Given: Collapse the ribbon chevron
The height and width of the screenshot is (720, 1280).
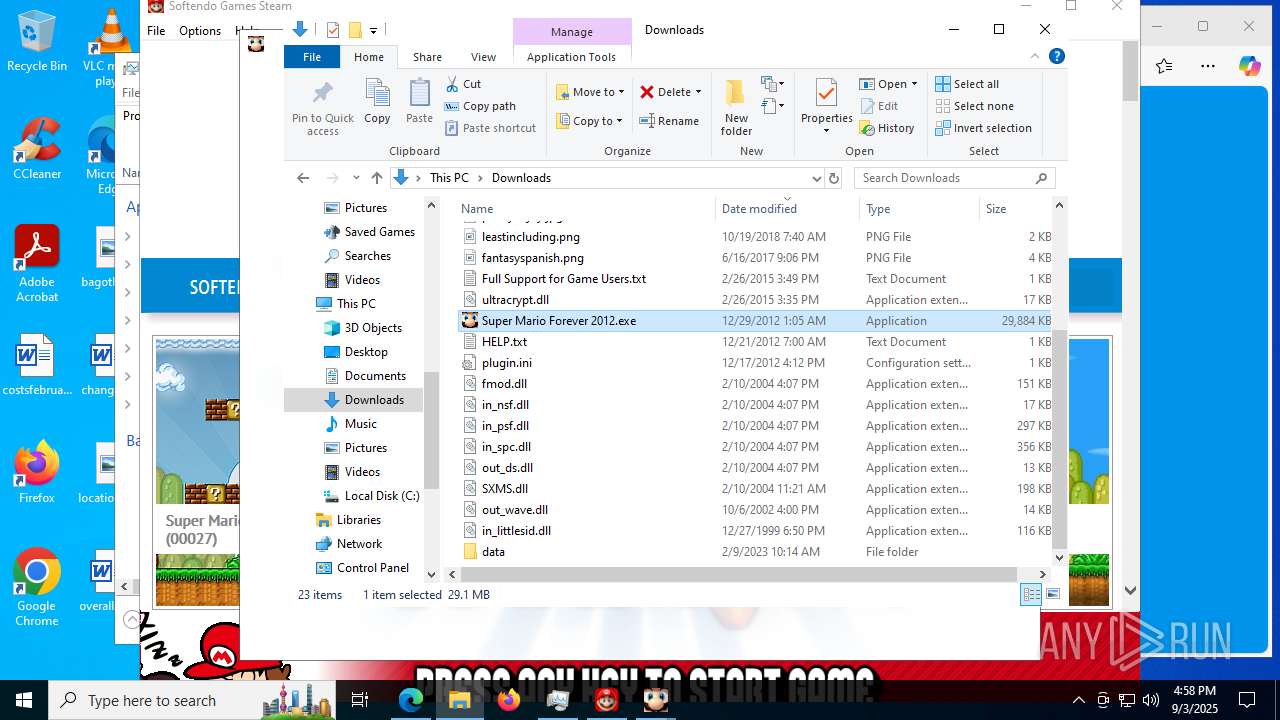Looking at the screenshot, I should (1036, 57).
